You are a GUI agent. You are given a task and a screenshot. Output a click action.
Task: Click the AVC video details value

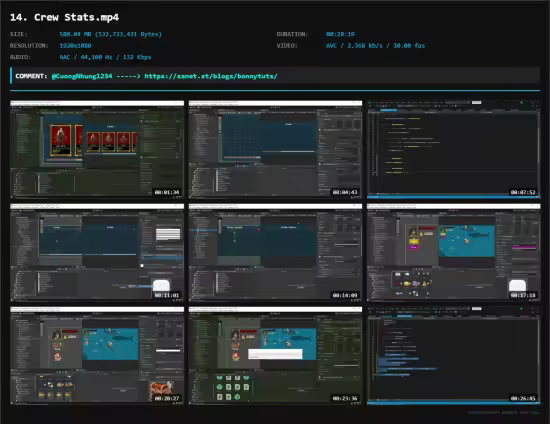[375, 46]
